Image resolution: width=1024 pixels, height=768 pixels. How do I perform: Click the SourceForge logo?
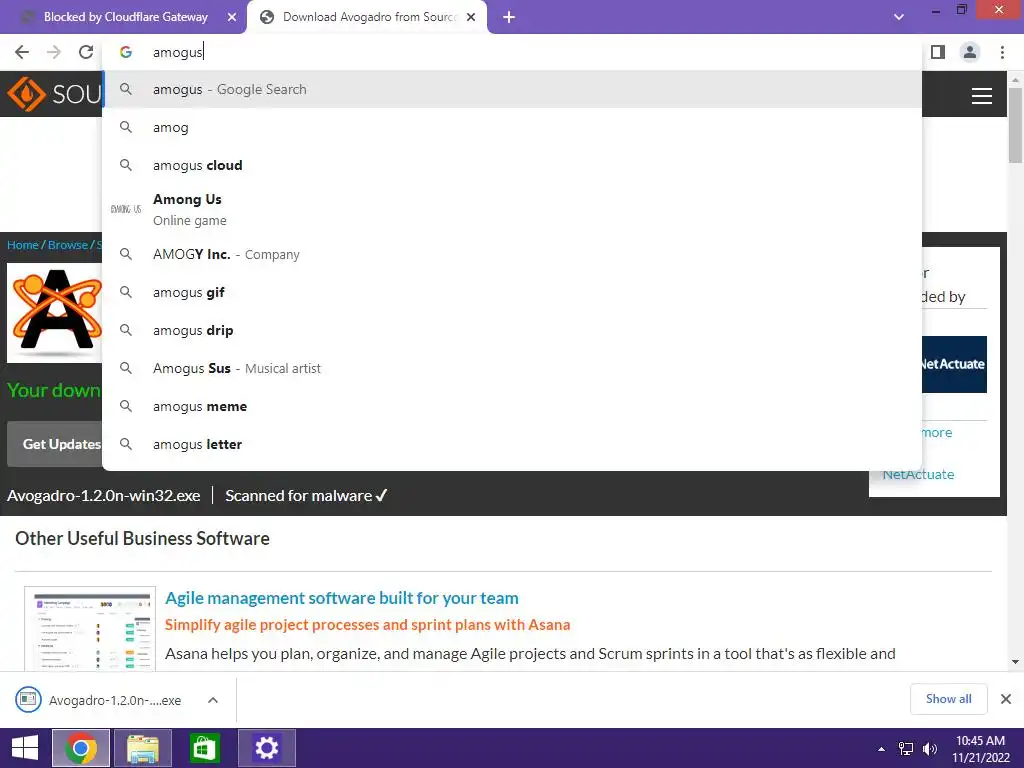(x=54, y=94)
